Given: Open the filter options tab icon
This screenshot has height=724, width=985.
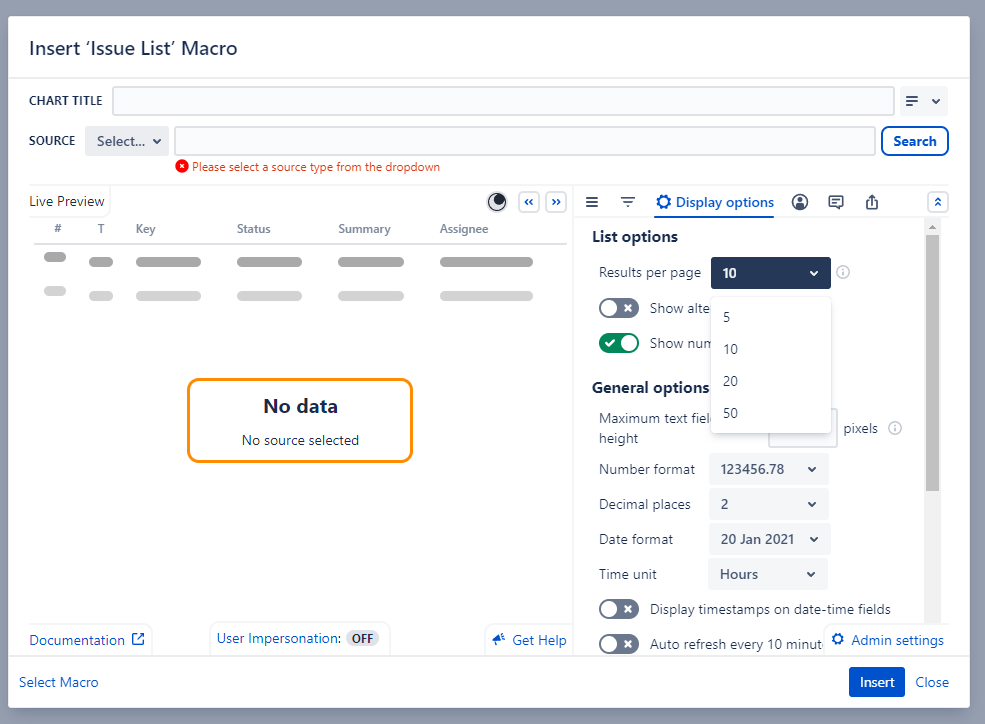Looking at the screenshot, I should [628, 202].
